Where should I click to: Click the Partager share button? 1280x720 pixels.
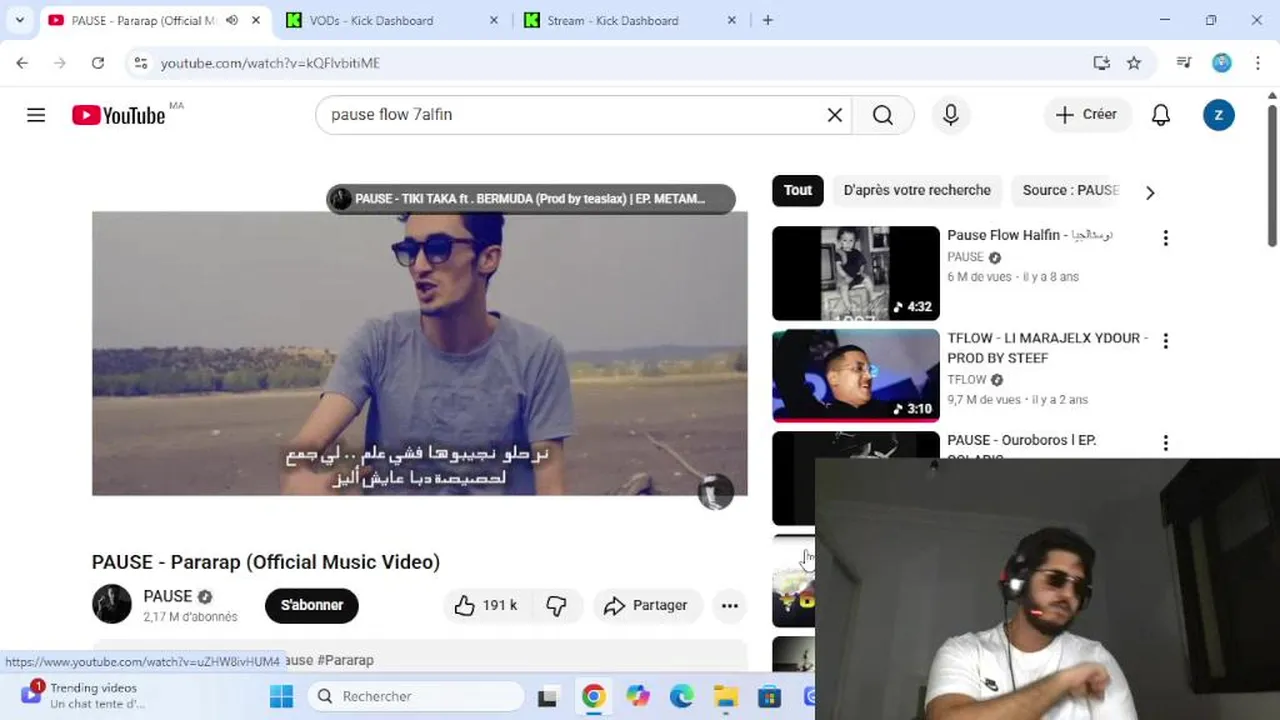click(647, 605)
